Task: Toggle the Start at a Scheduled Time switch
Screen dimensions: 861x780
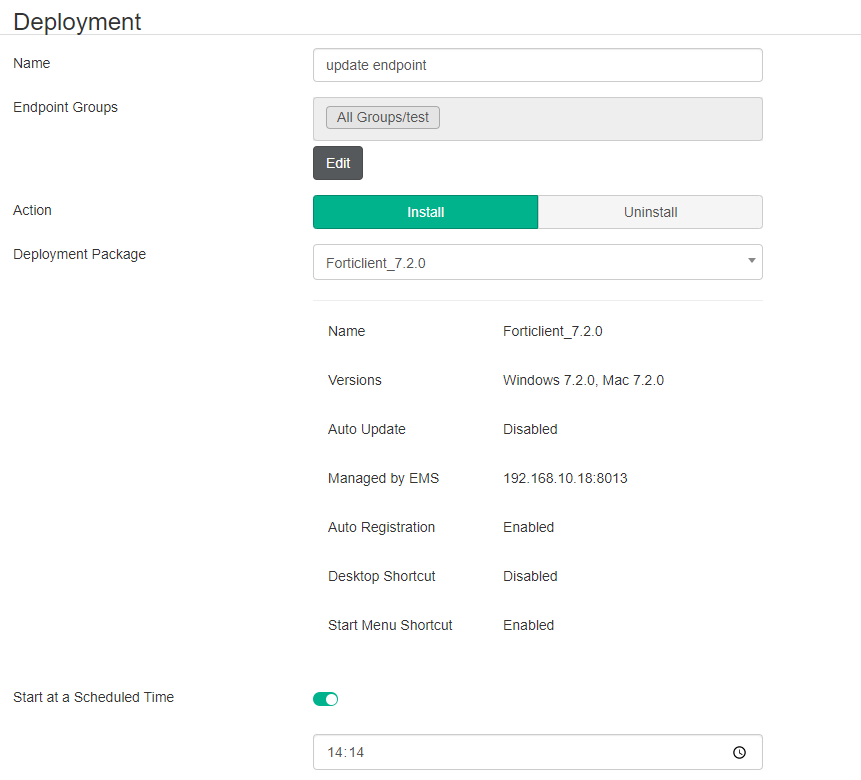Action: (x=326, y=699)
